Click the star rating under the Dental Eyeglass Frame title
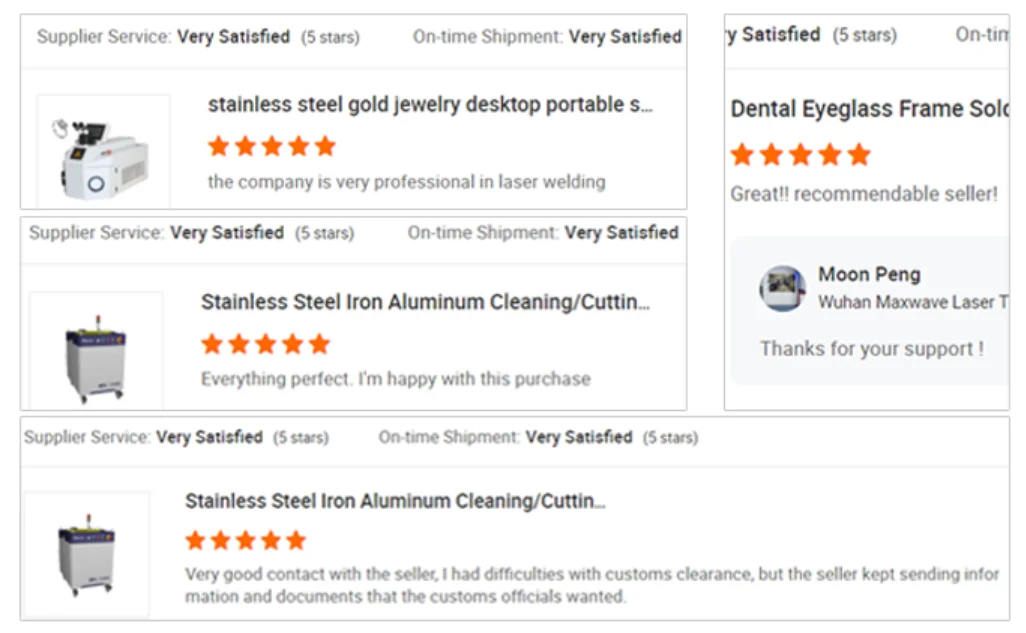The image size is (1026, 633). coord(800,155)
